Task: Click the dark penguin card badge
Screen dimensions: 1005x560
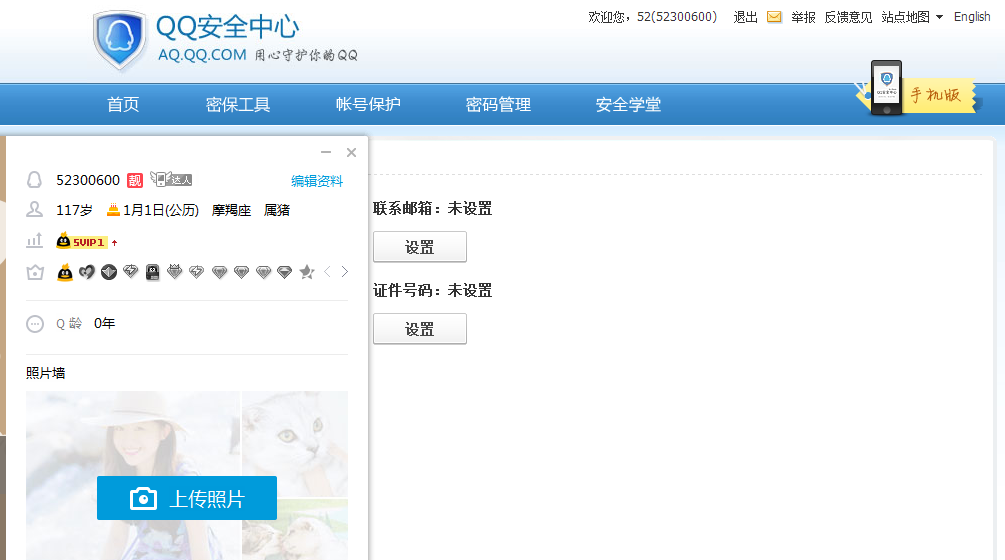Action: tap(153, 272)
